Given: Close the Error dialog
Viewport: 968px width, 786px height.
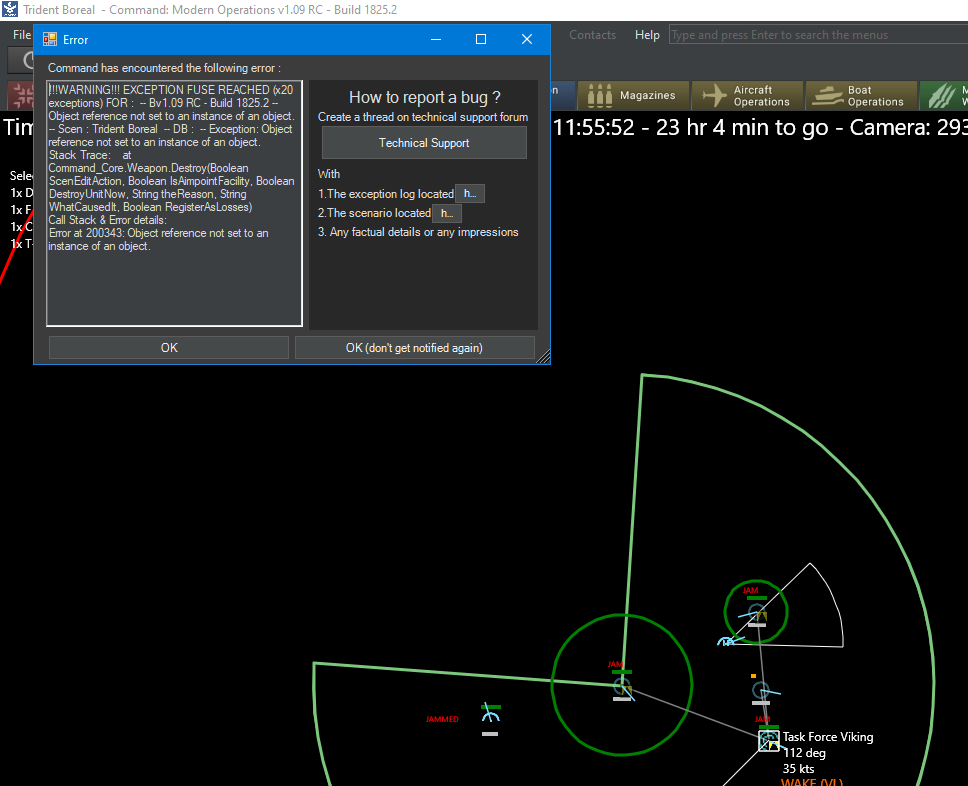Looking at the screenshot, I should pos(527,39).
